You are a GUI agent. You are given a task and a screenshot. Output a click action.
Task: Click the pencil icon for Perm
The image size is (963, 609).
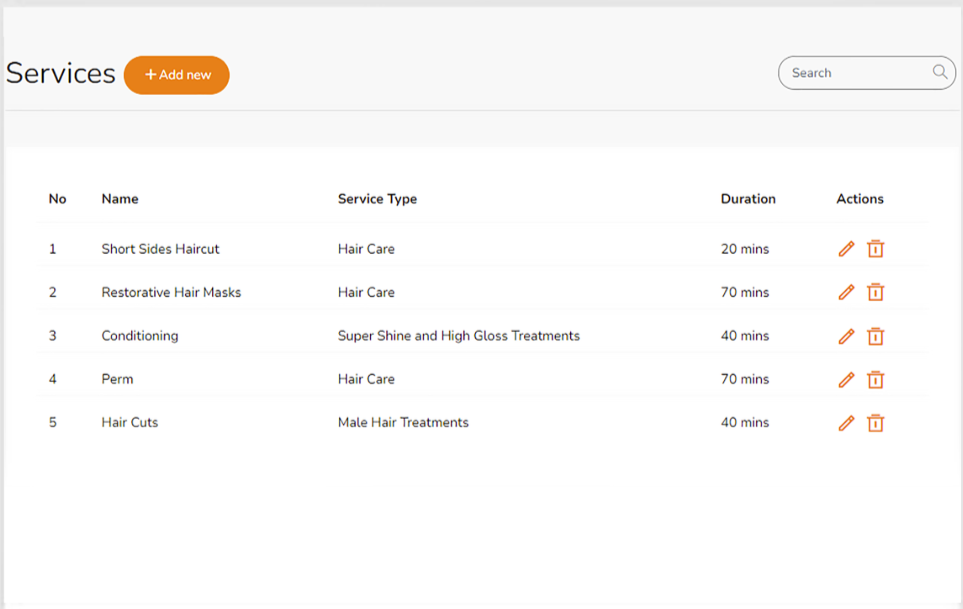[x=846, y=379]
